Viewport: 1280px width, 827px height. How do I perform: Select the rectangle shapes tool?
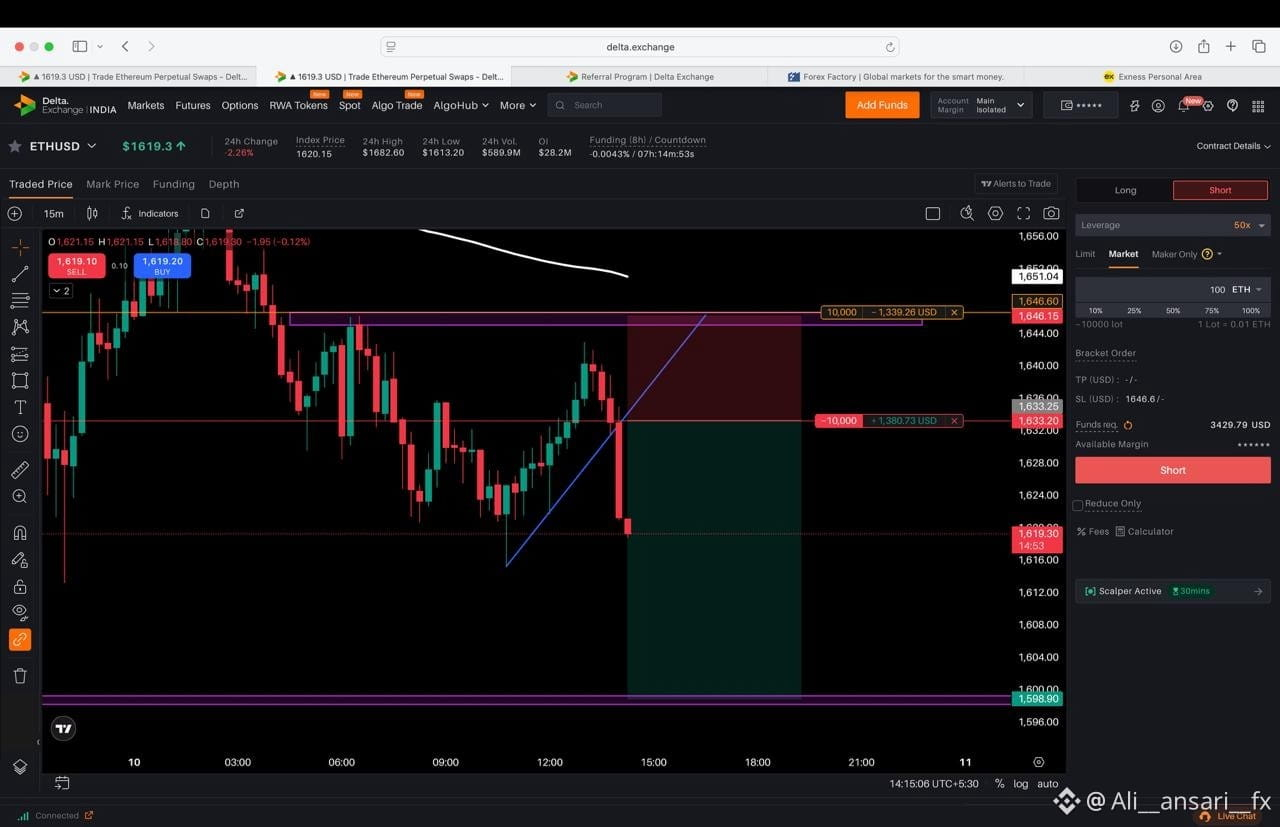(19, 380)
